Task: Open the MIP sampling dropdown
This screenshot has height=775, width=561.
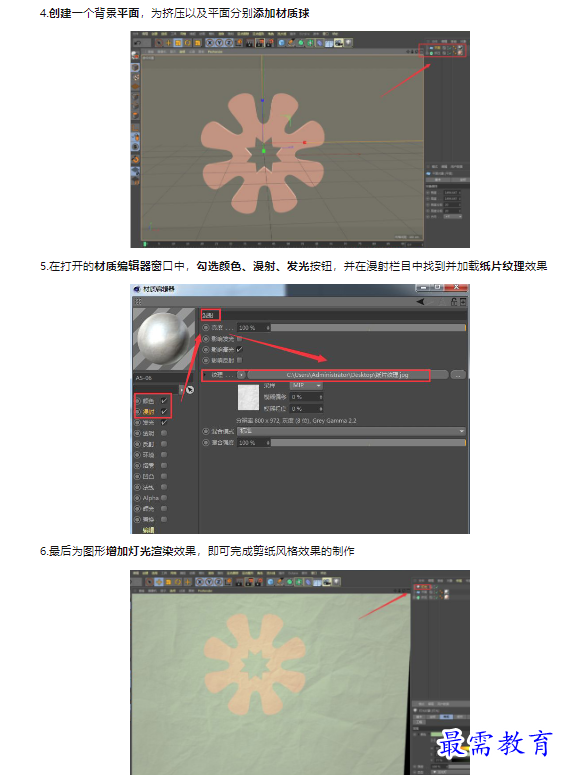Action: (x=306, y=385)
